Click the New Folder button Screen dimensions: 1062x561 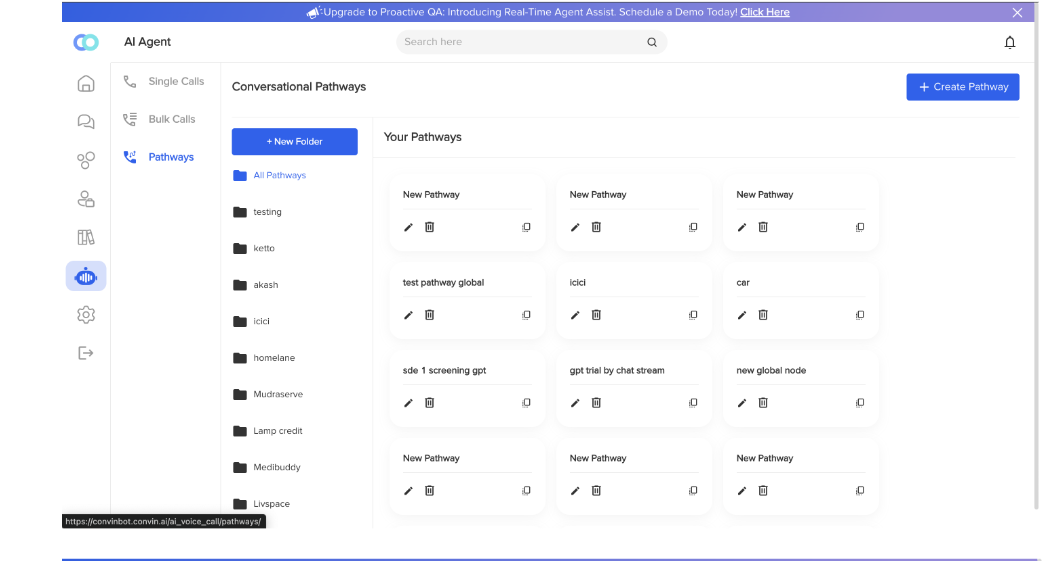tap(295, 142)
